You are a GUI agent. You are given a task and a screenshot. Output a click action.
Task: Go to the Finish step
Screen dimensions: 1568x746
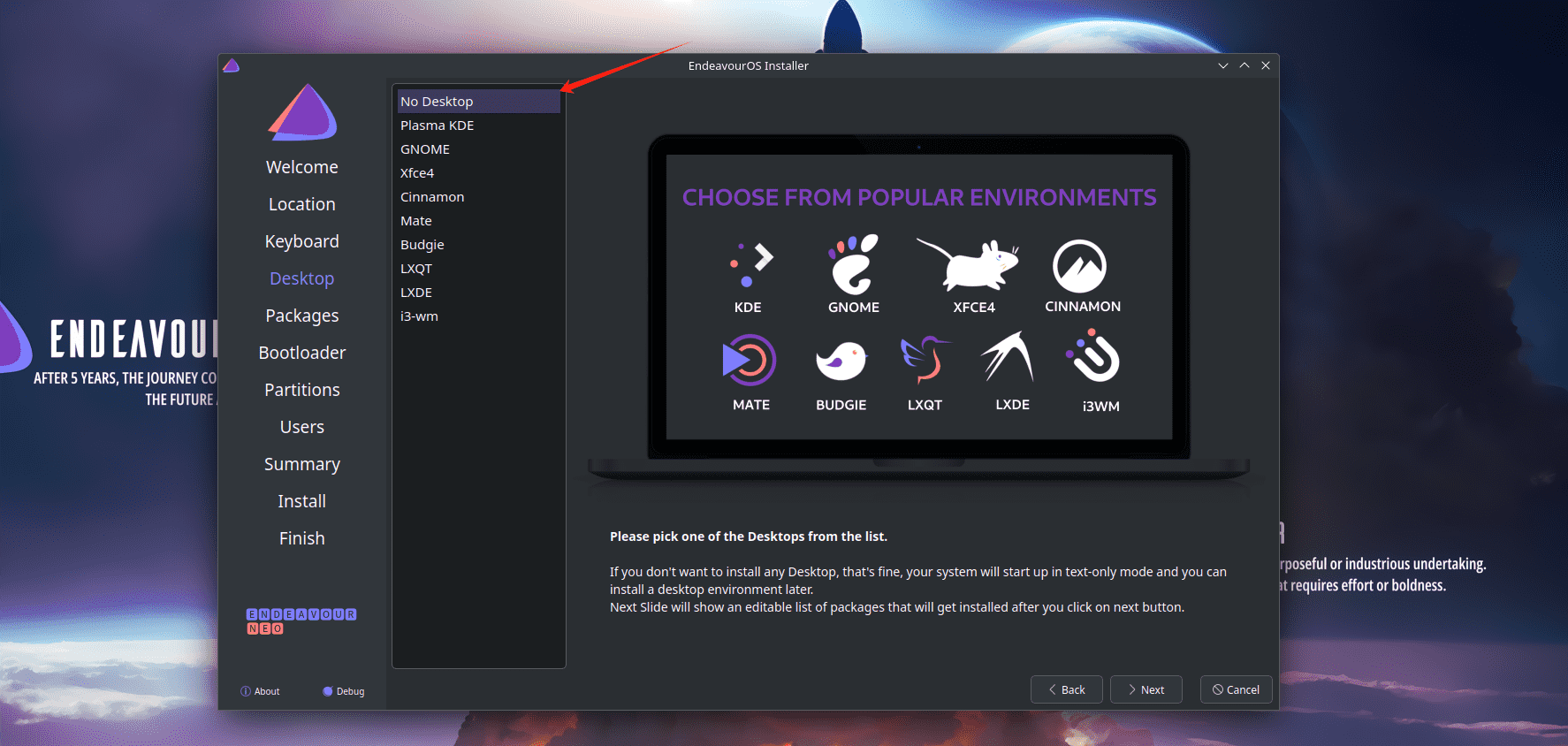pos(302,538)
